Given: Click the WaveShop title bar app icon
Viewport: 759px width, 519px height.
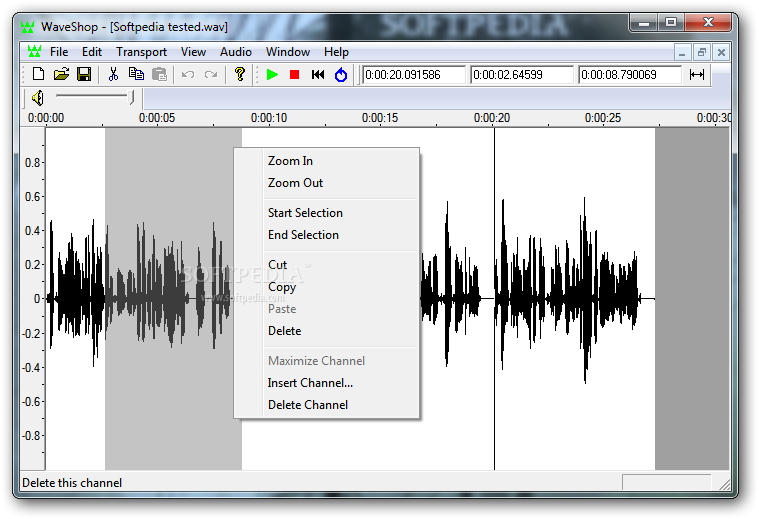Looking at the screenshot, I should 28,27.
